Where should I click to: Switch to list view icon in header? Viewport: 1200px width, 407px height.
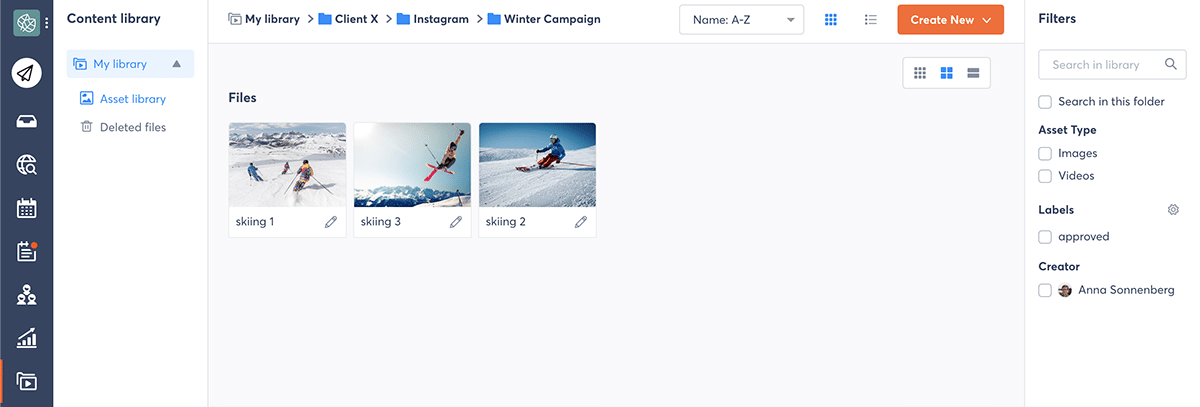click(x=871, y=20)
